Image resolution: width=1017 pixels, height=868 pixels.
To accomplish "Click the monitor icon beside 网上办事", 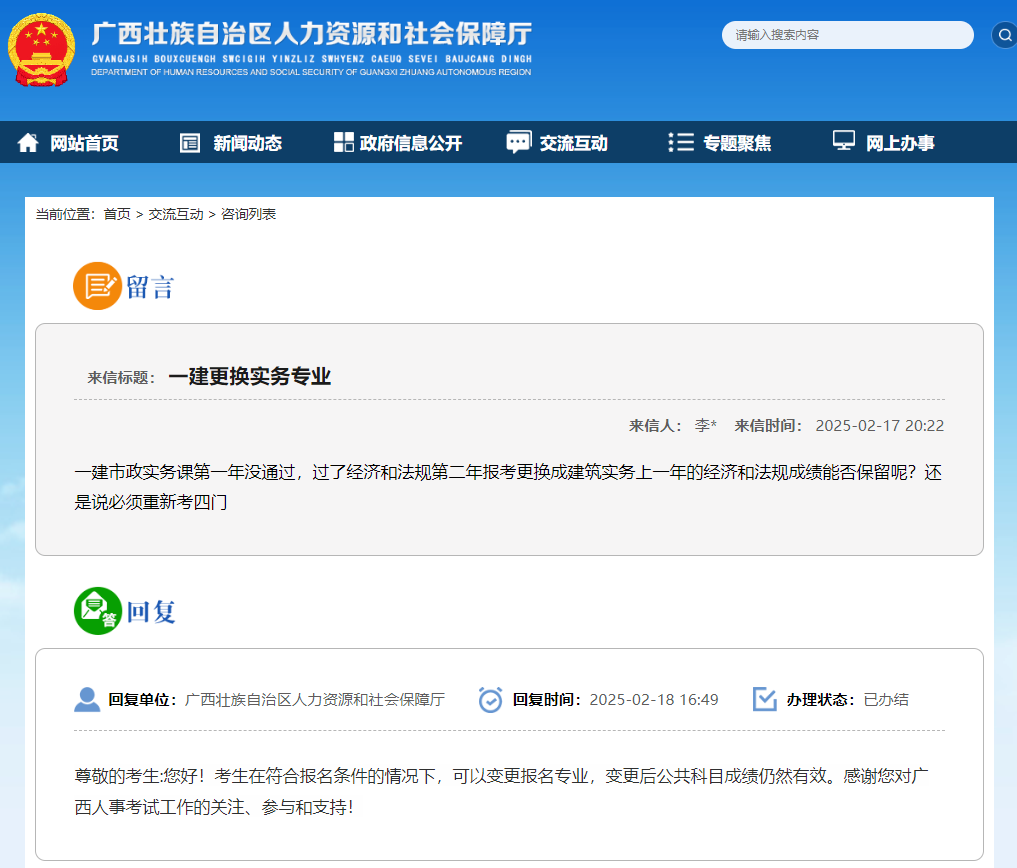I will (x=844, y=141).
